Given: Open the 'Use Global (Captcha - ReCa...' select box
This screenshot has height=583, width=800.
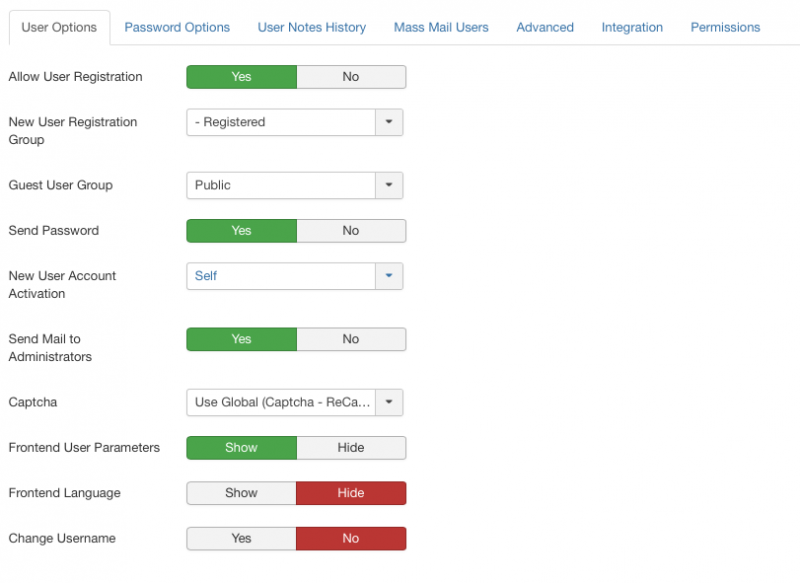Looking at the screenshot, I should 295,402.
